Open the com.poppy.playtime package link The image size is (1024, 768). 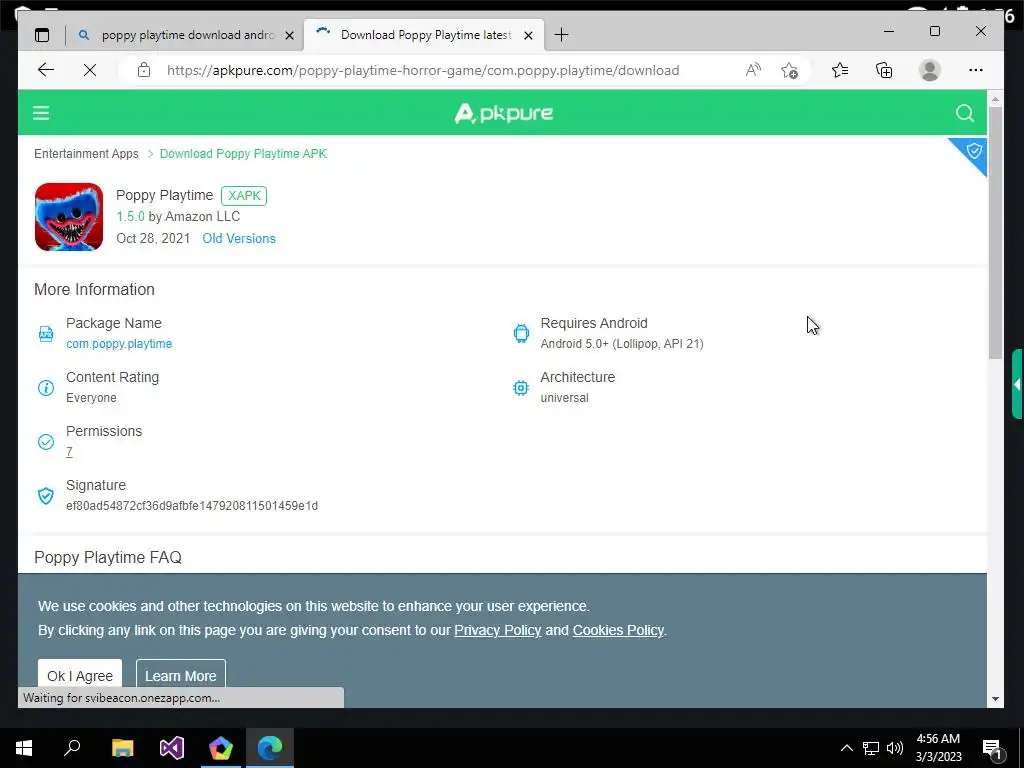click(119, 344)
